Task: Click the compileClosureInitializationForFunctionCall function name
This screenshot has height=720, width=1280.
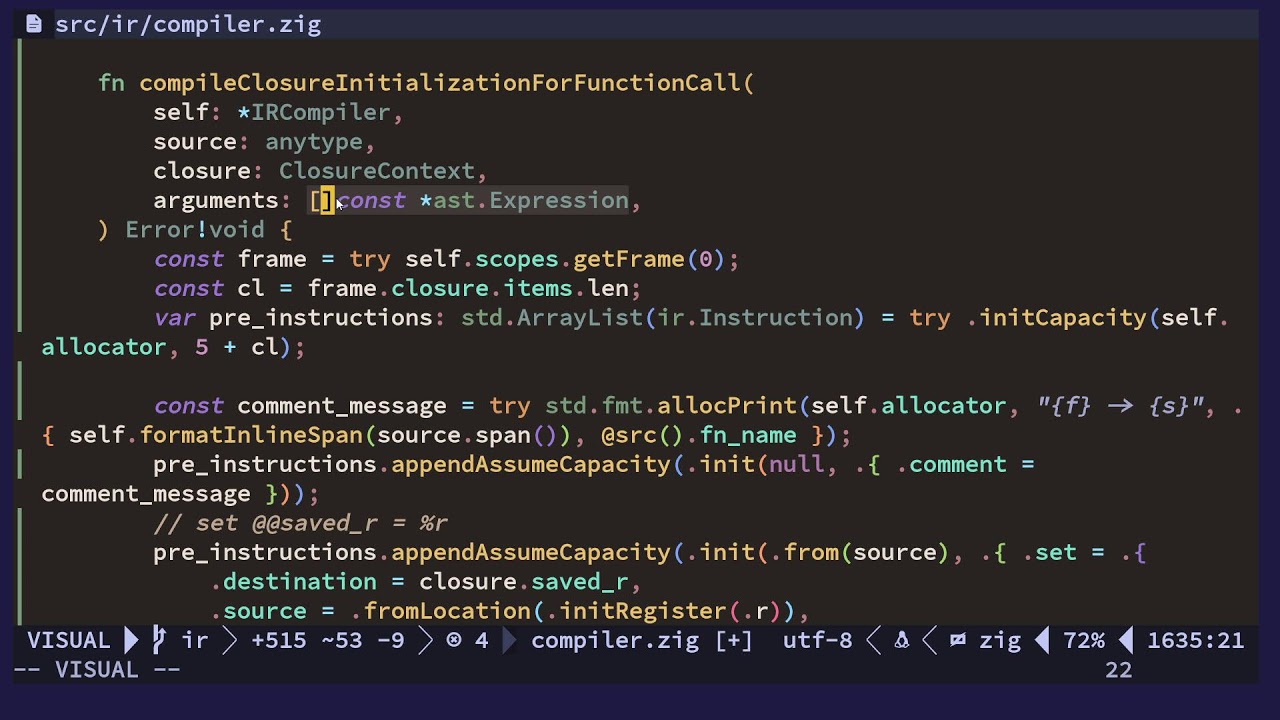Action: 440,83
